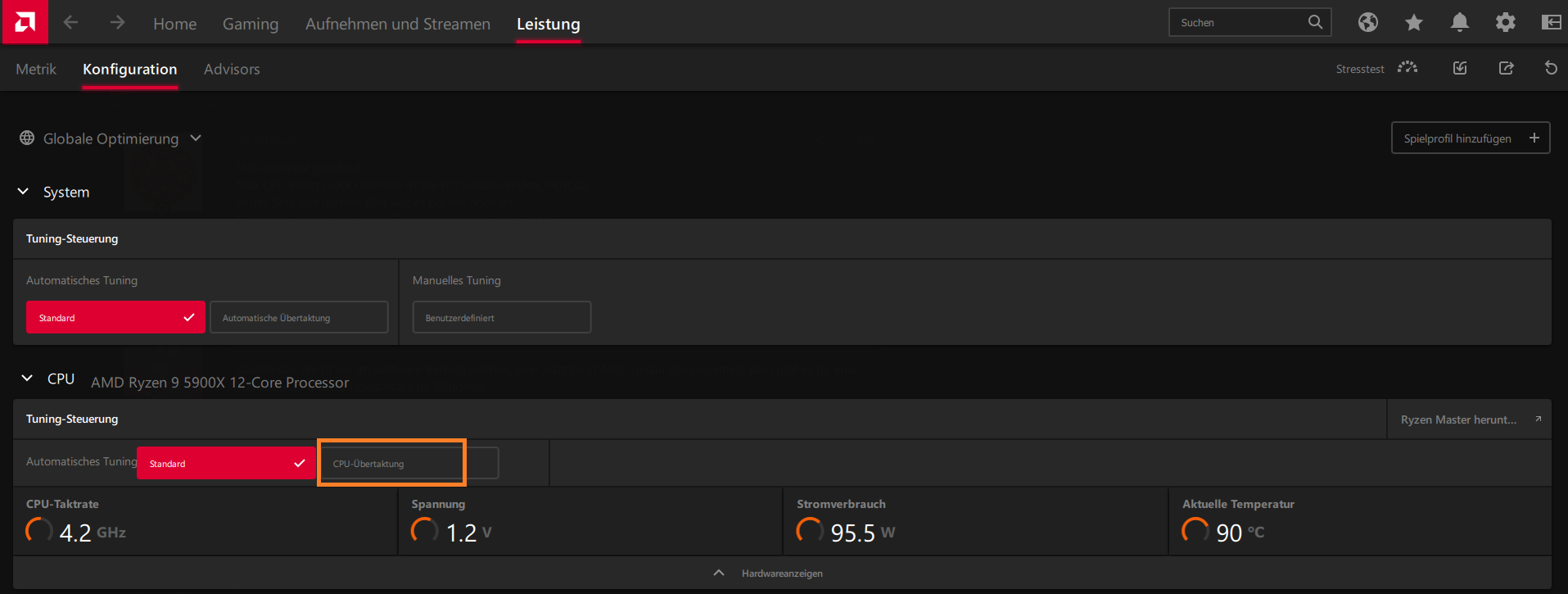
Task: Click Spielprofil hinzufügen button
Action: tap(1471, 138)
